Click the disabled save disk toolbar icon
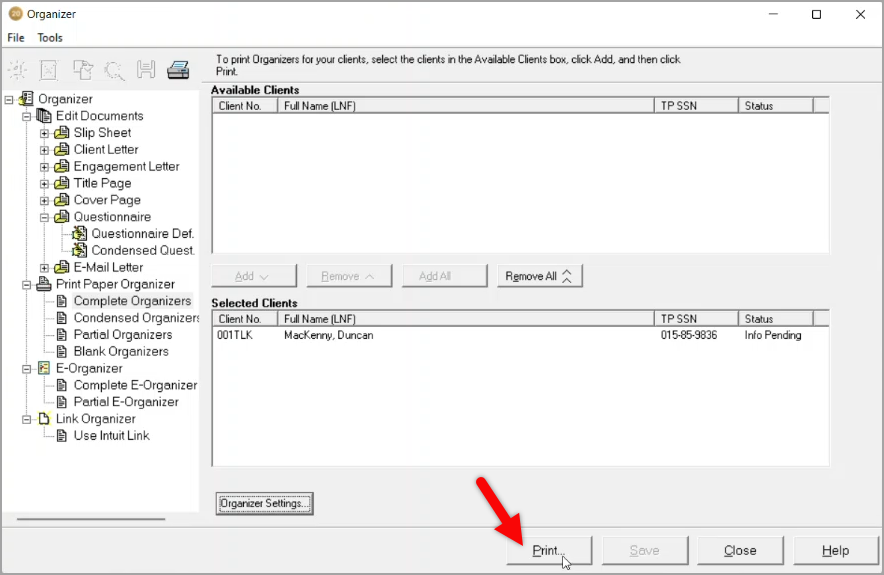This screenshot has width=884, height=575. 146,70
